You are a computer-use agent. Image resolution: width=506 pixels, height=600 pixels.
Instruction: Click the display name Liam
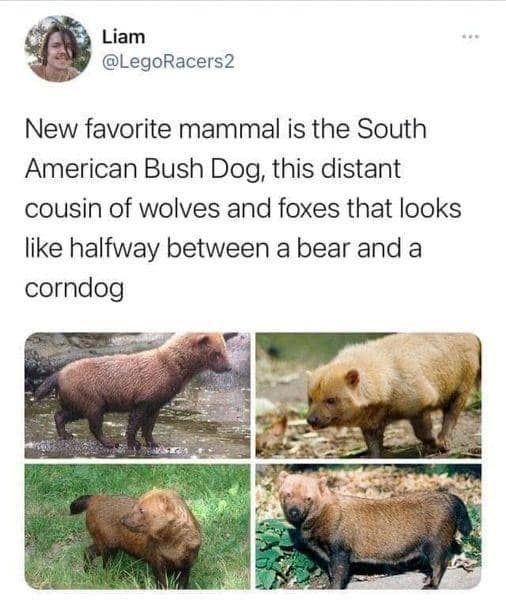point(123,37)
